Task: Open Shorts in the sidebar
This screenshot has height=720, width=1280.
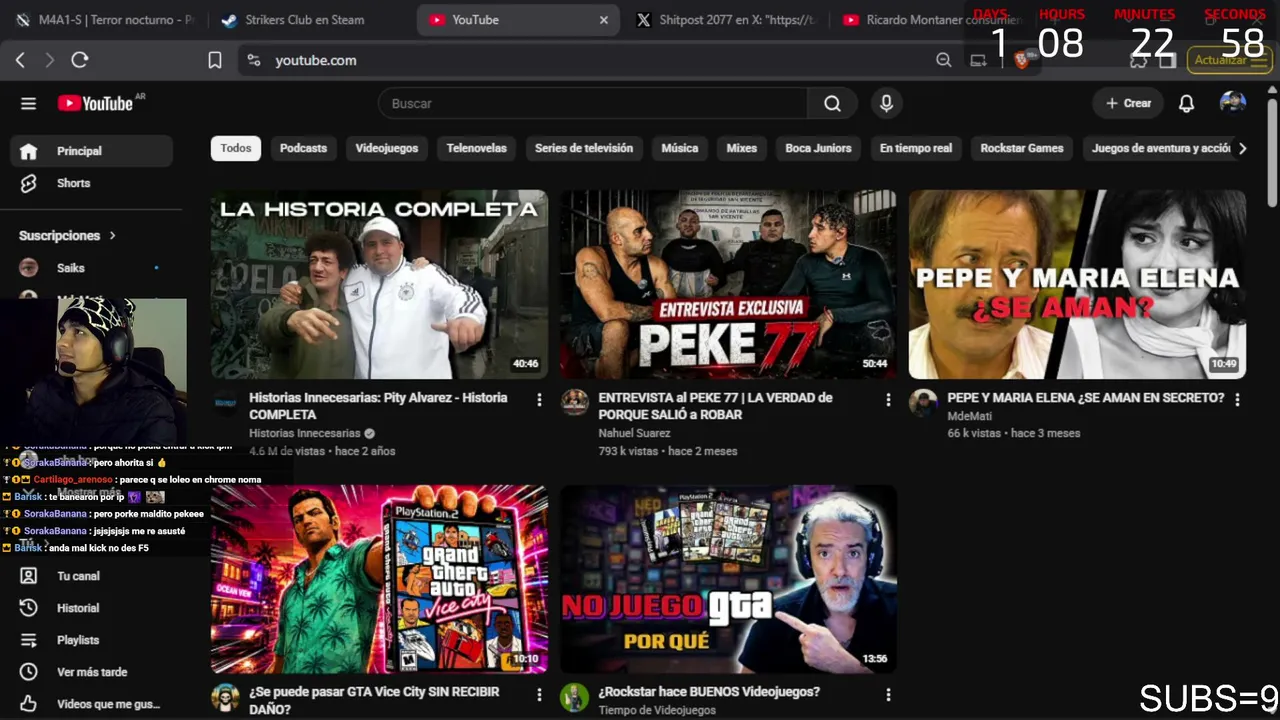Action: click(91, 183)
